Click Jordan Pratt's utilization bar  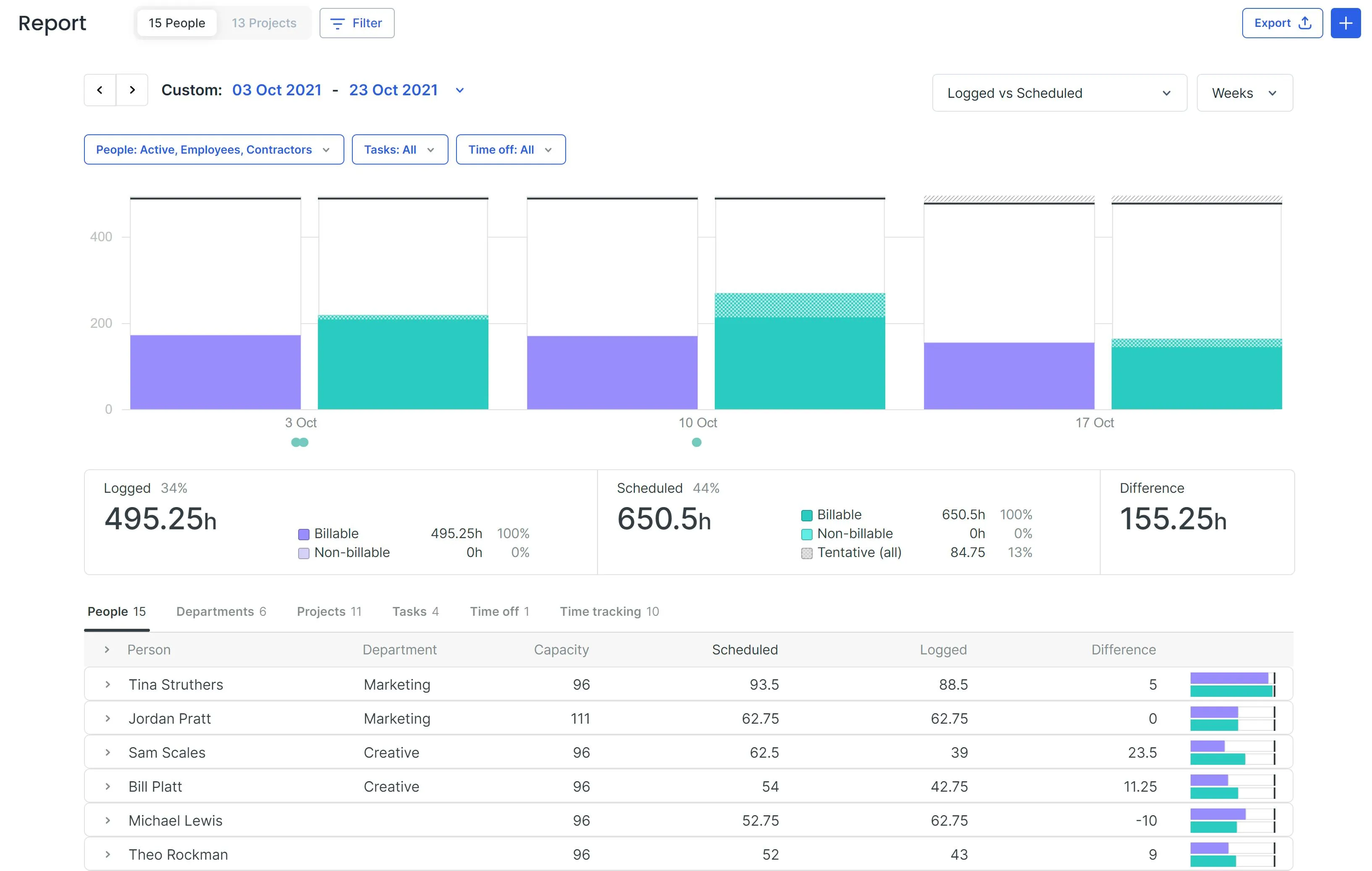[x=1233, y=718]
